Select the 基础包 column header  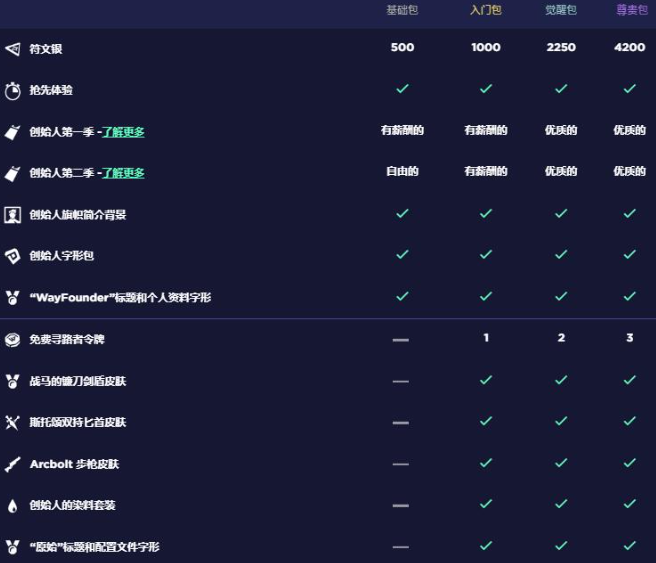click(401, 10)
